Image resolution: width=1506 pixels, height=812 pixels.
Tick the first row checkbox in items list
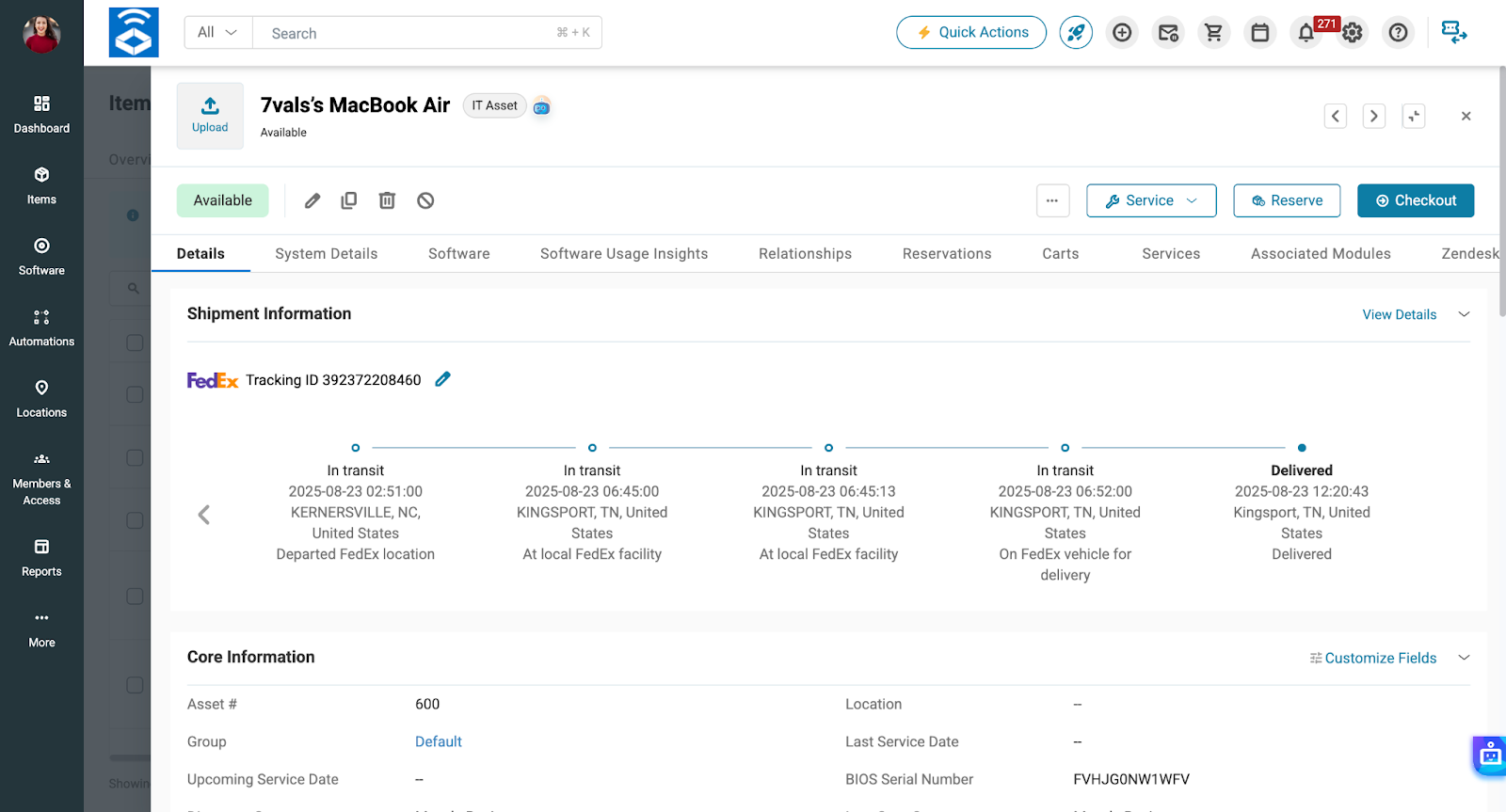(135, 342)
